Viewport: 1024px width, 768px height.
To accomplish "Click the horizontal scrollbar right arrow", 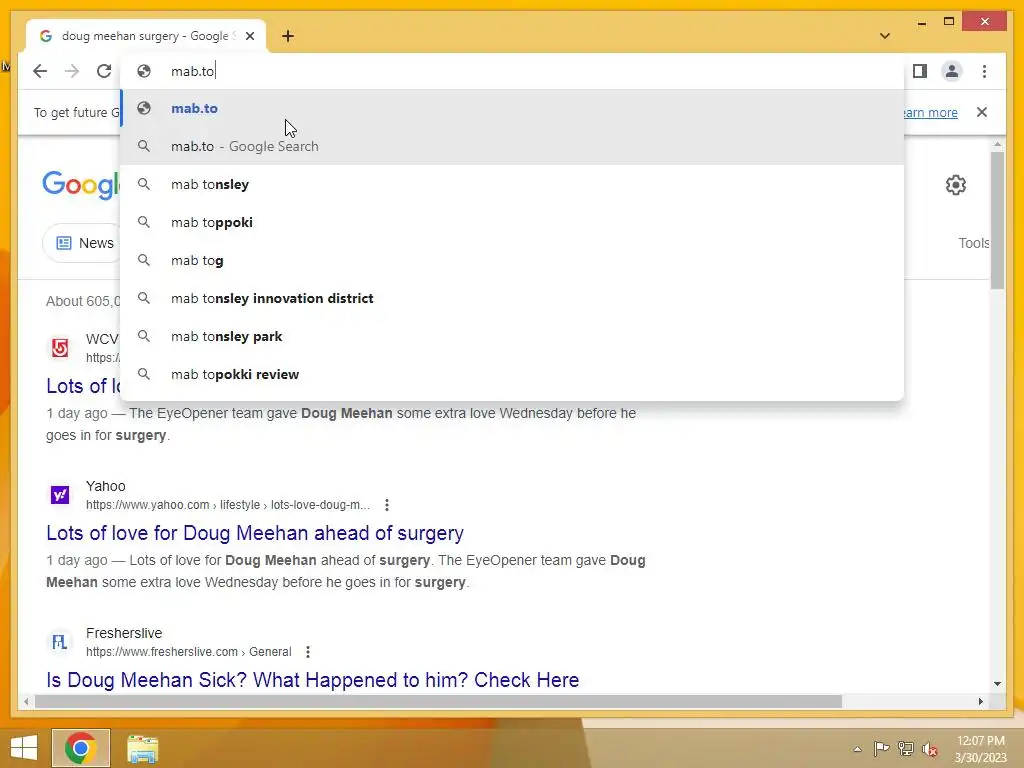I will pyautogui.click(x=981, y=701).
